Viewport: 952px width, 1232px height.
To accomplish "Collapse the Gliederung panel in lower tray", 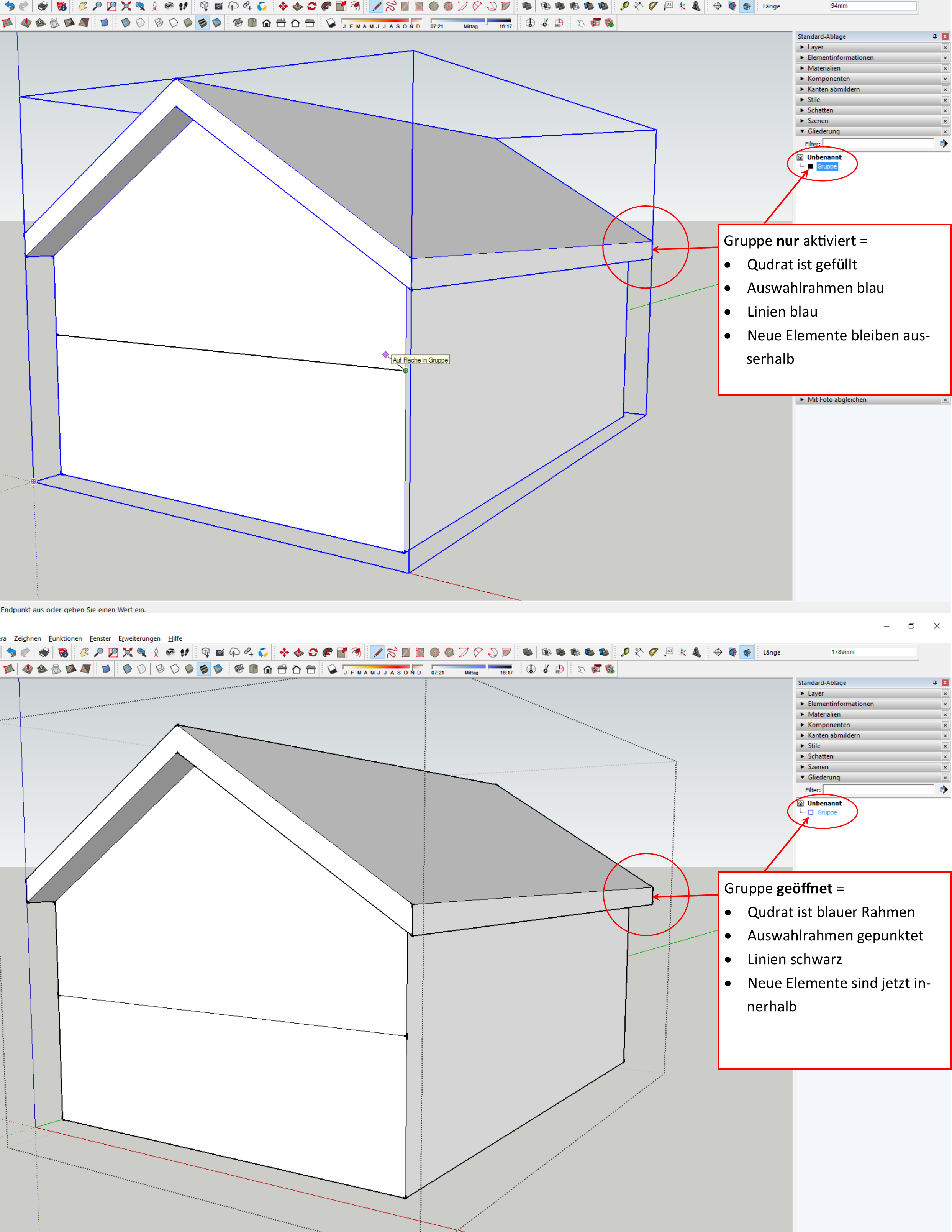I will [823, 778].
